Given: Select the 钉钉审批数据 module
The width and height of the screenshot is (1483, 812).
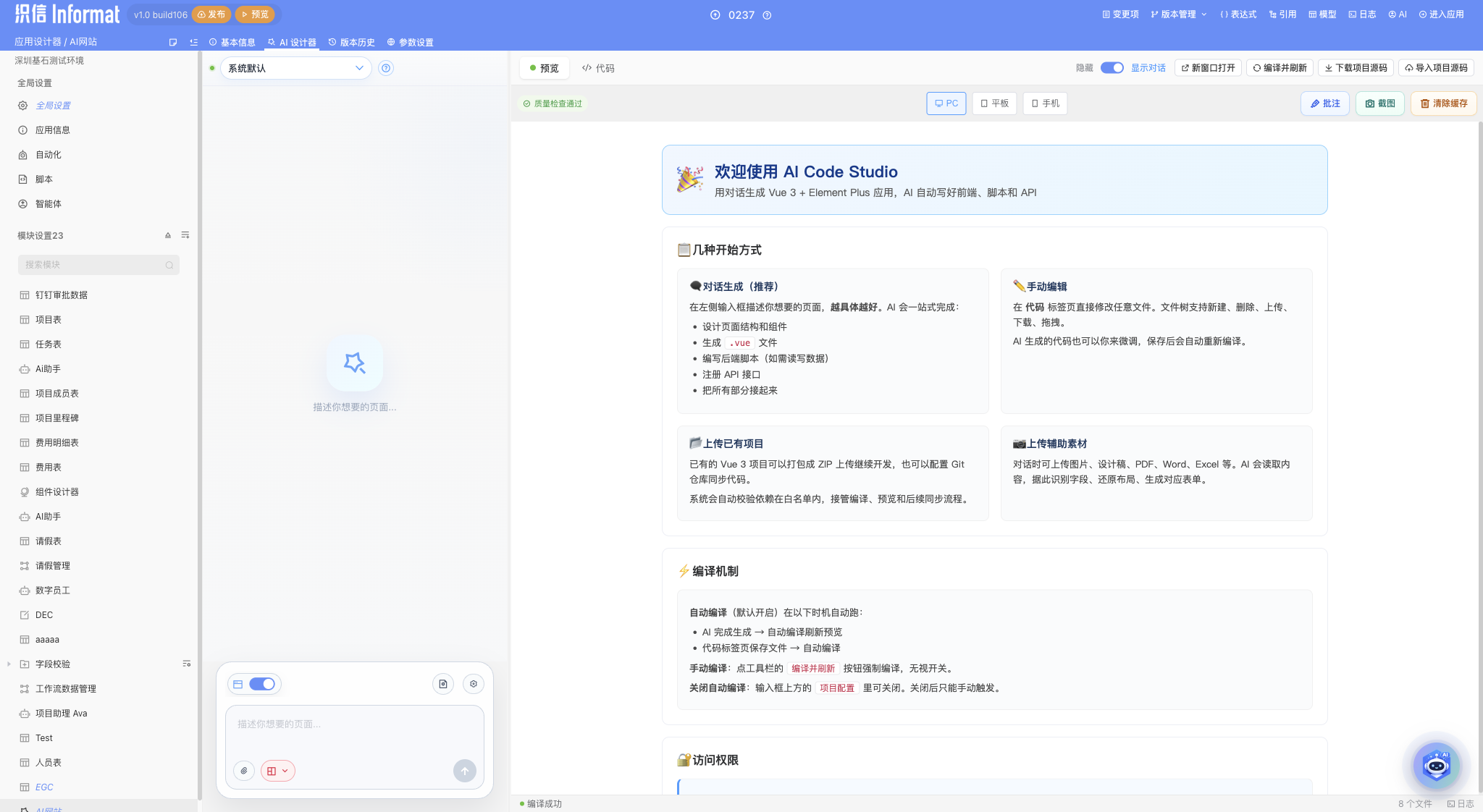Looking at the screenshot, I should coord(62,295).
